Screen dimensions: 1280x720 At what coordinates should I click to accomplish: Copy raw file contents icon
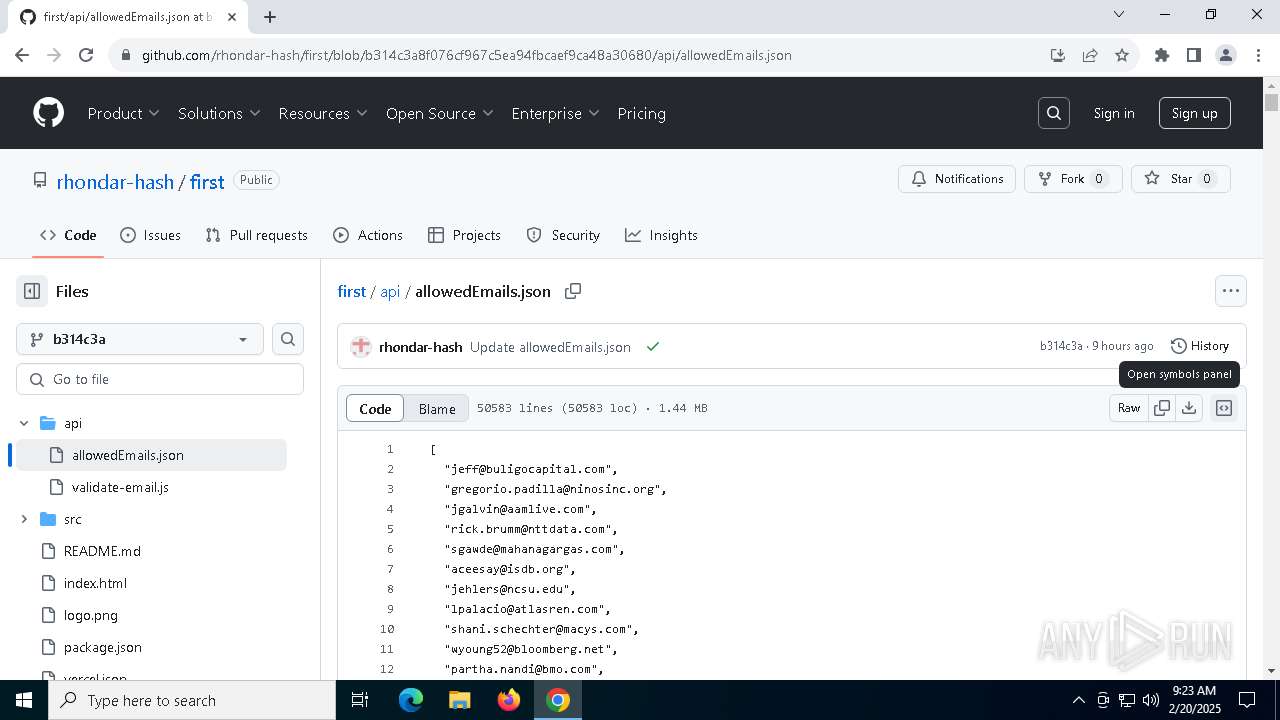(x=1162, y=408)
